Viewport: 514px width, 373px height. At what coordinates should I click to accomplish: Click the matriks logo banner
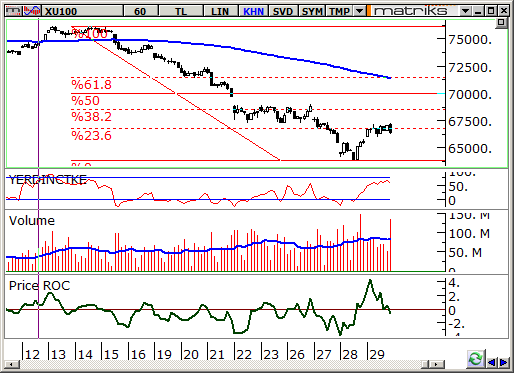[413, 11]
